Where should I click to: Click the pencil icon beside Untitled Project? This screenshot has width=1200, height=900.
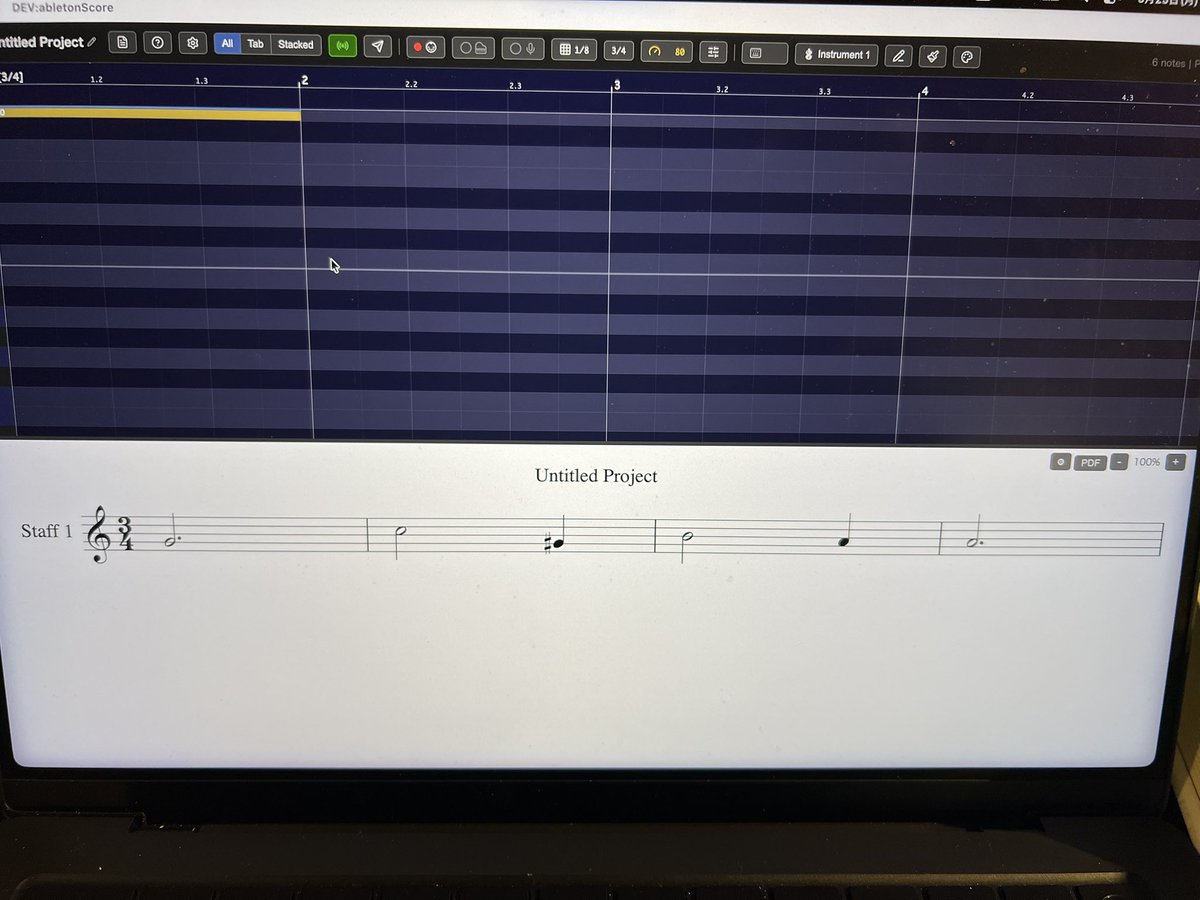point(92,42)
